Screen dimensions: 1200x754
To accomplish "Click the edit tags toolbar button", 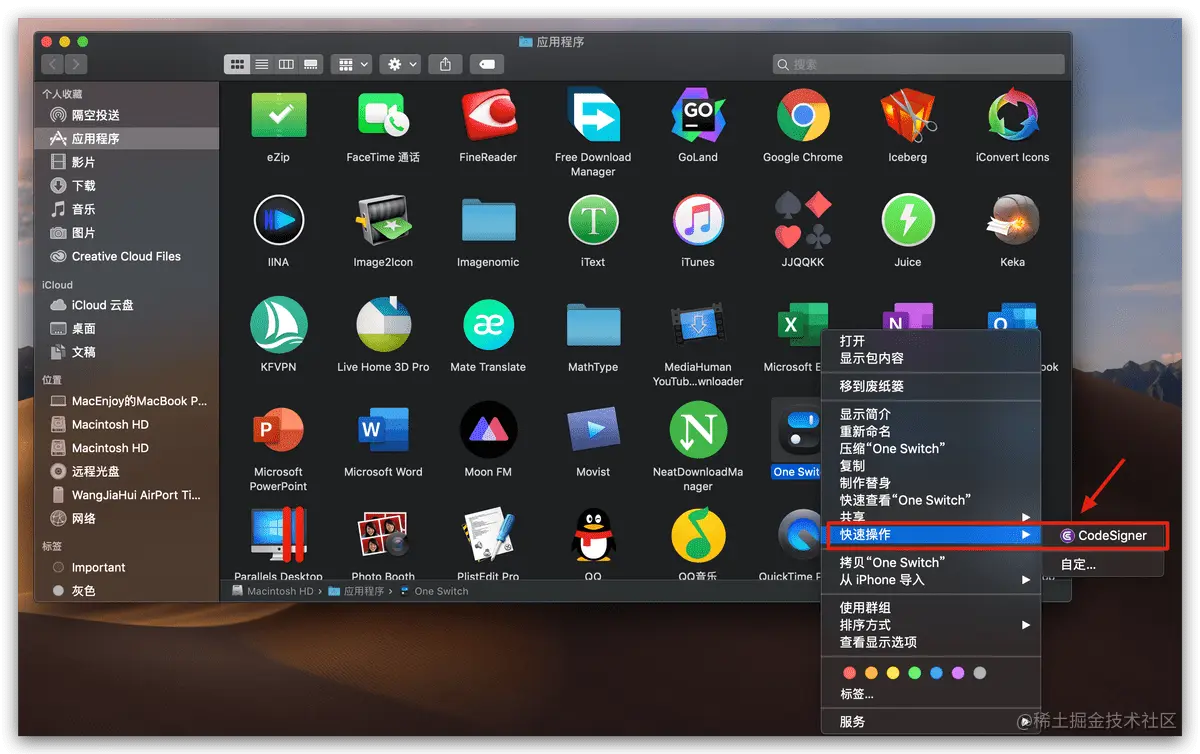I will 486,64.
